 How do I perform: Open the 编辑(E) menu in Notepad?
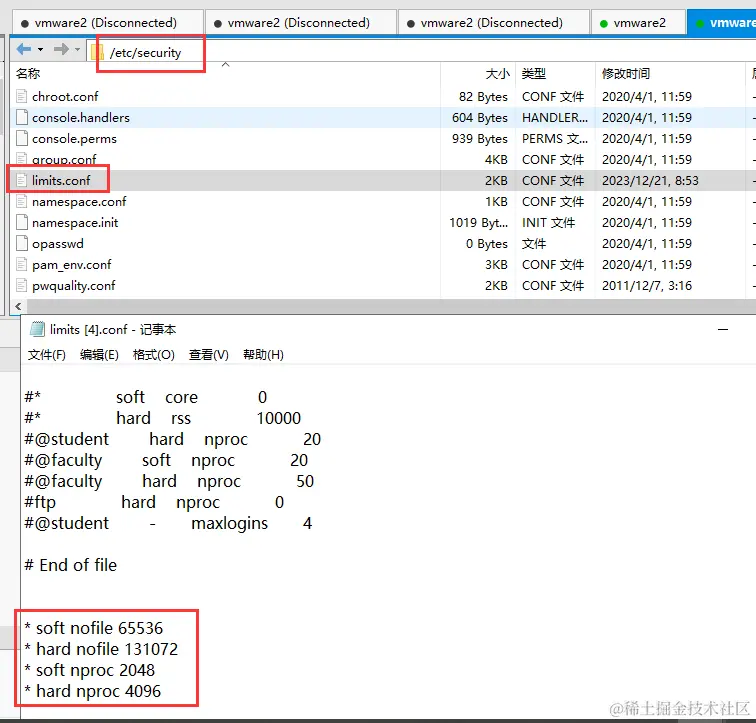point(99,355)
